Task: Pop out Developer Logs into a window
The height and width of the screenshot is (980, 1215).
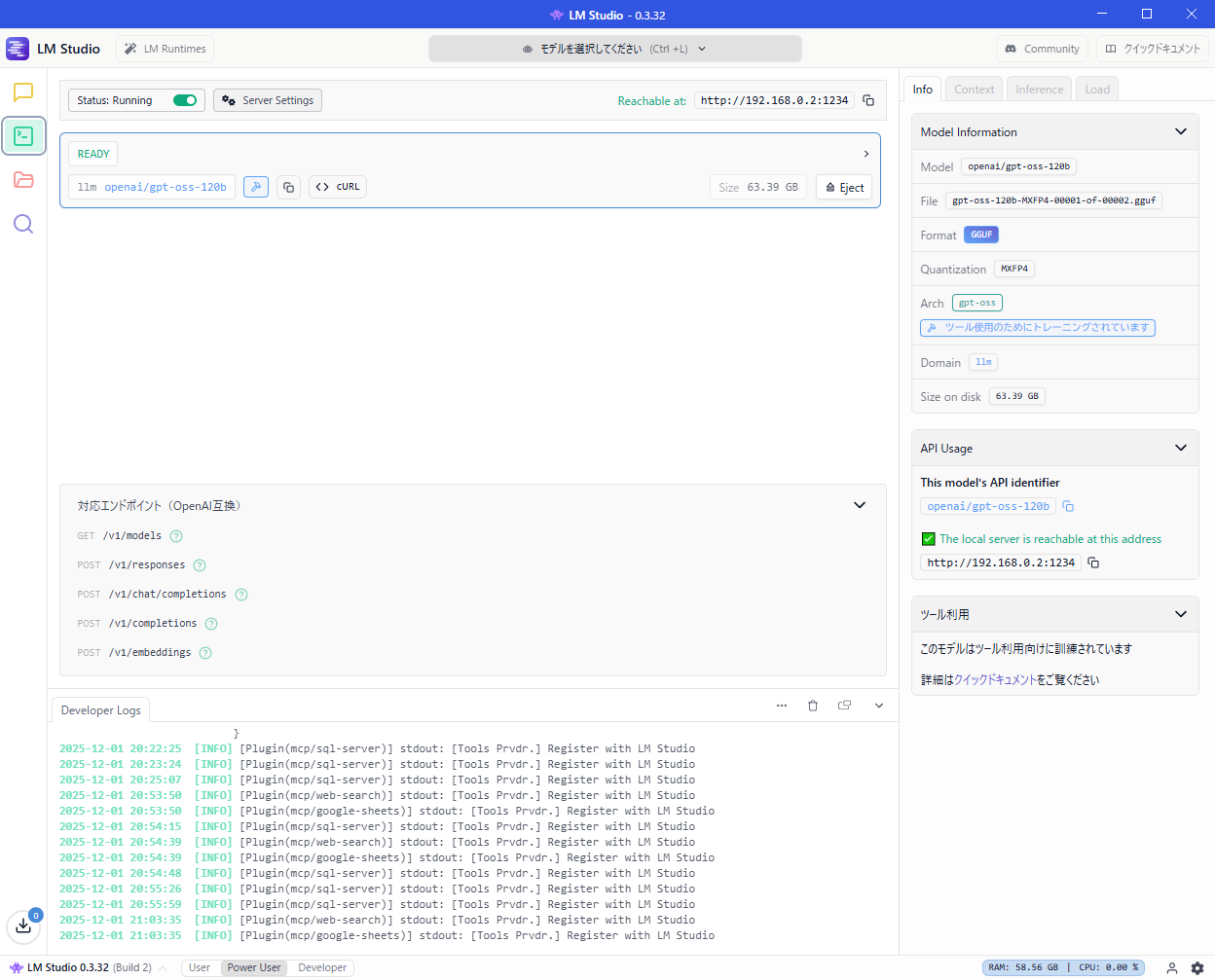Action: click(x=844, y=705)
